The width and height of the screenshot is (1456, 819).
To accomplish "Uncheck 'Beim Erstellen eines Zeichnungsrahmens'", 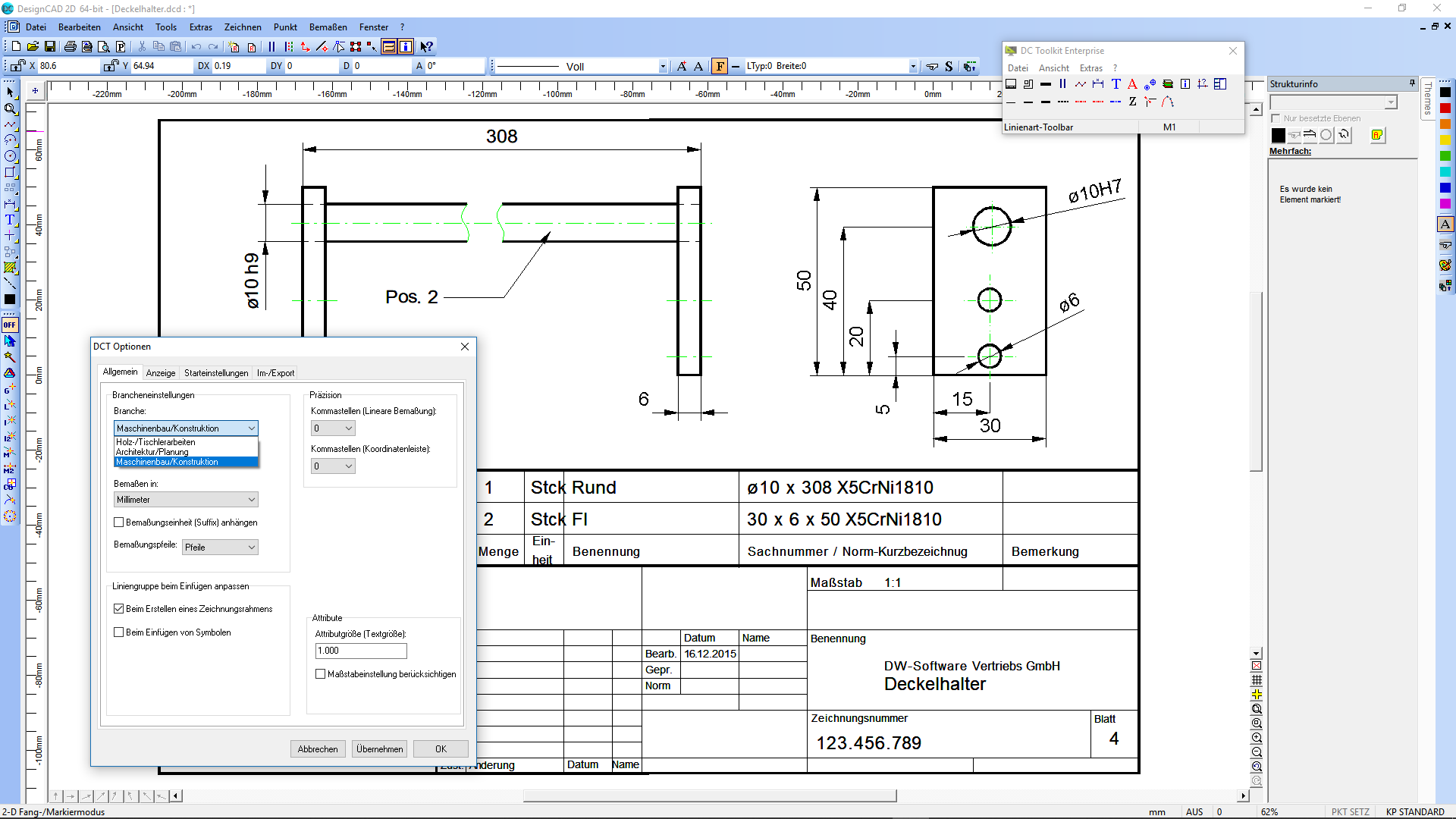I will 119,609.
